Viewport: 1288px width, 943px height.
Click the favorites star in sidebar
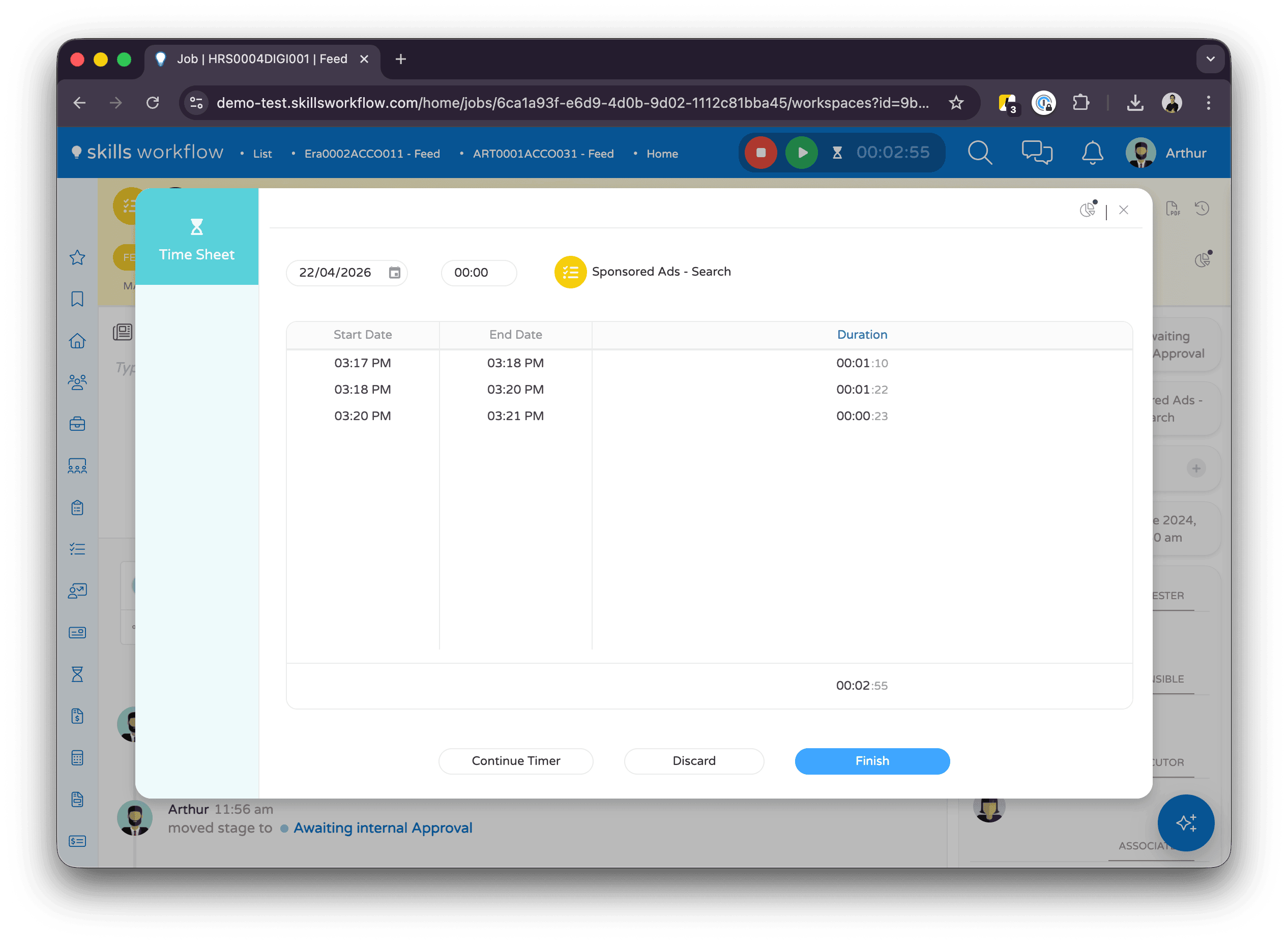pyautogui.click(x=77, y=257)
